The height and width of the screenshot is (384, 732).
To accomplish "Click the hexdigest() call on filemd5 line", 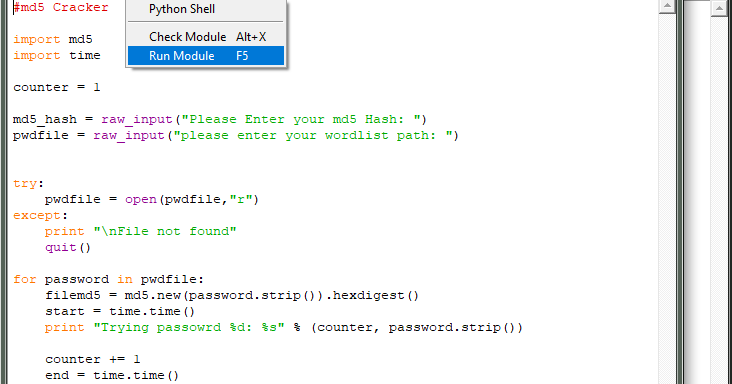I will (x=376, y=295).
